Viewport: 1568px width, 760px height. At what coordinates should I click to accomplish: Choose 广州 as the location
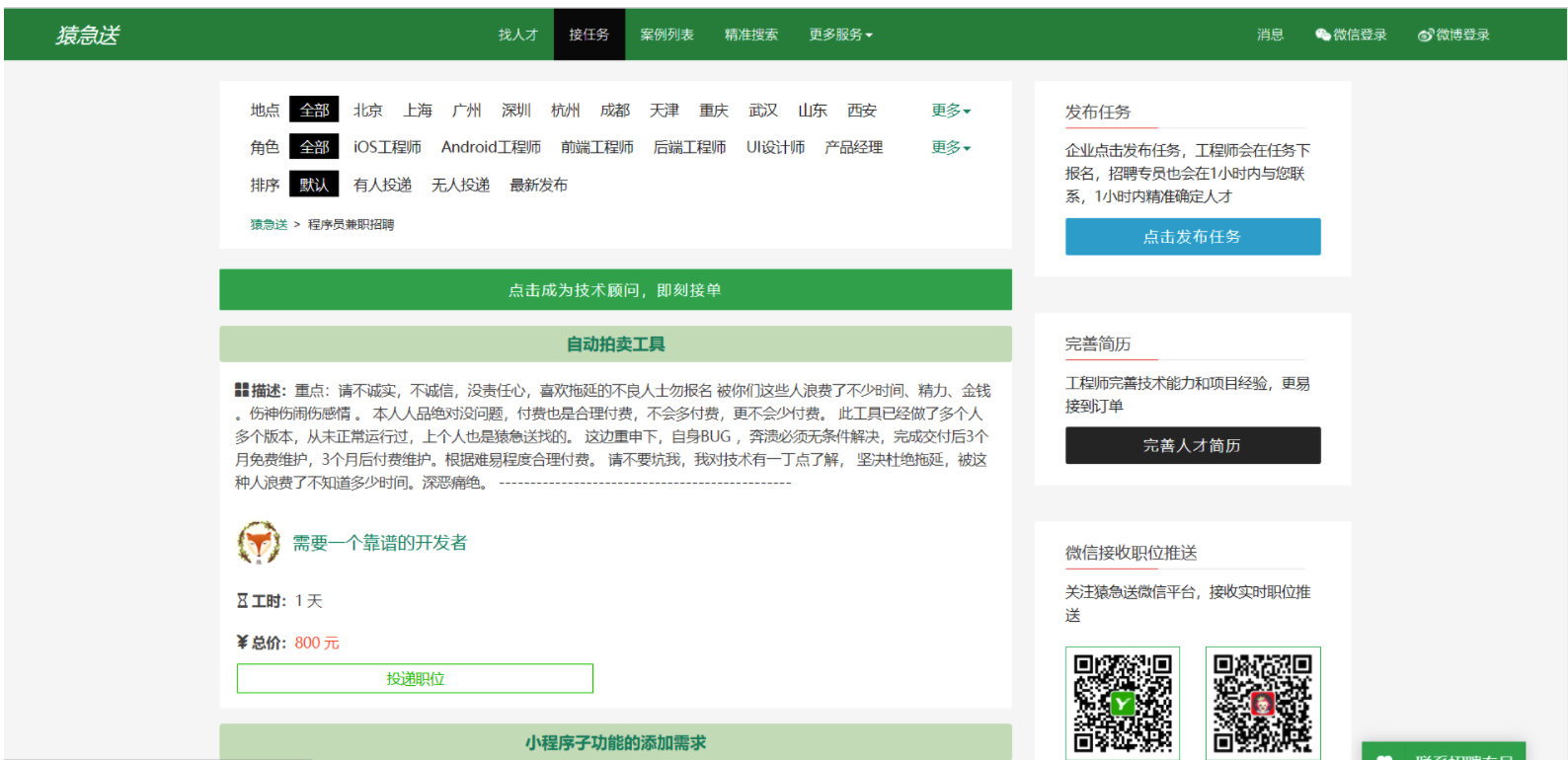[467, 111]
